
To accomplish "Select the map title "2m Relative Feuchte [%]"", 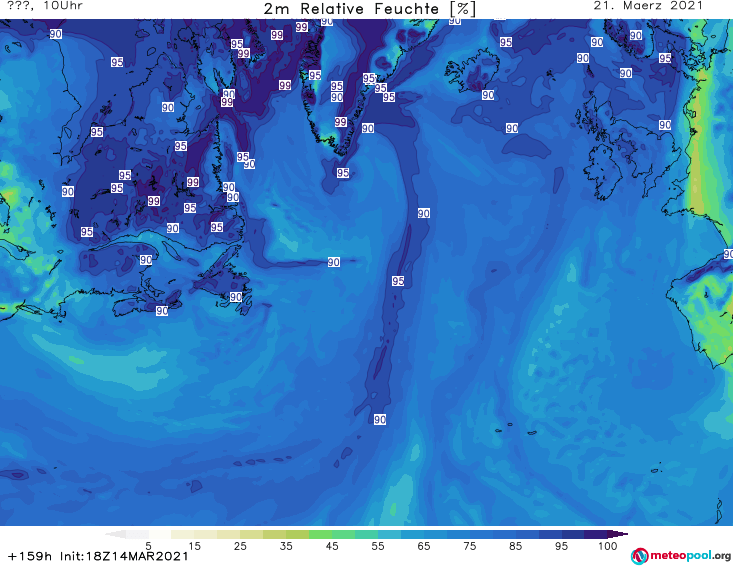I will pyautogui.click(x=369, y=9).
